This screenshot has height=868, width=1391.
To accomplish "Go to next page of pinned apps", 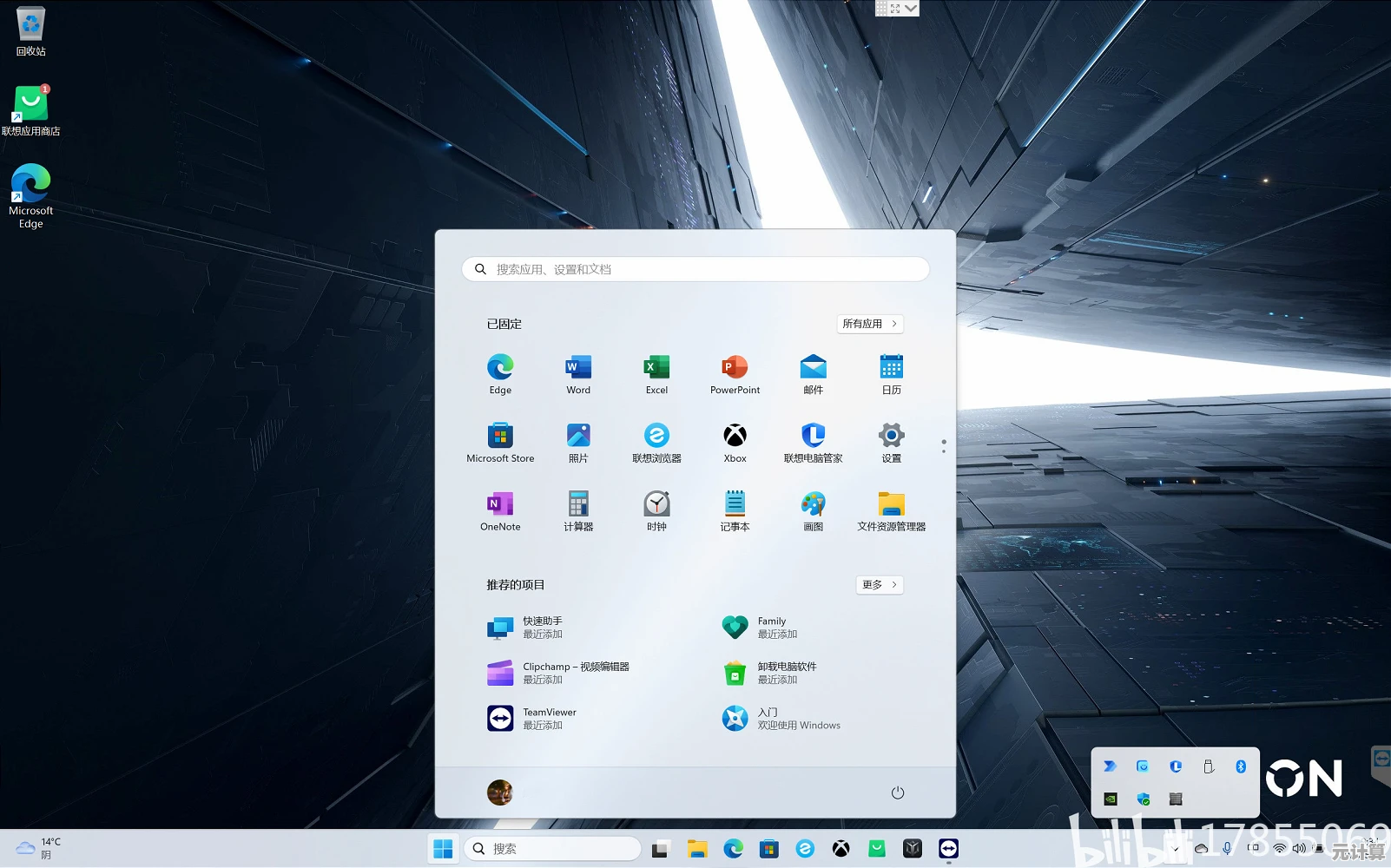I will point(944,451).
